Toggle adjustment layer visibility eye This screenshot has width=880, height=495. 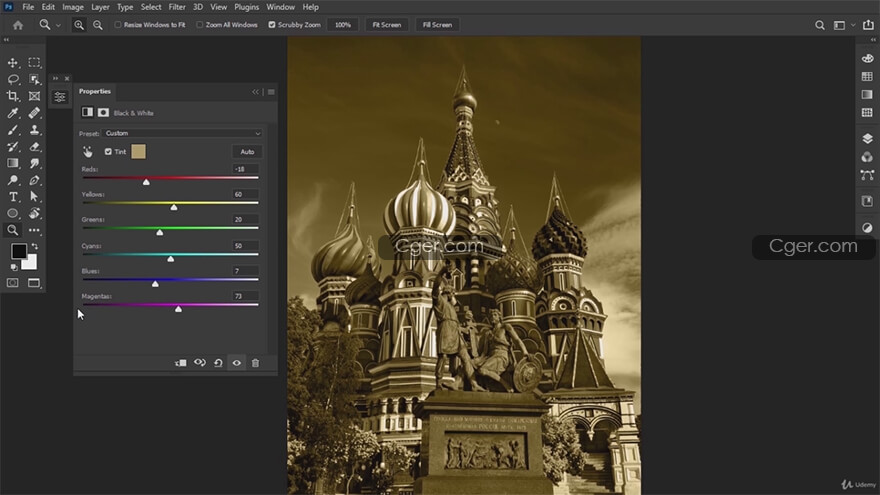coord(237,363)
